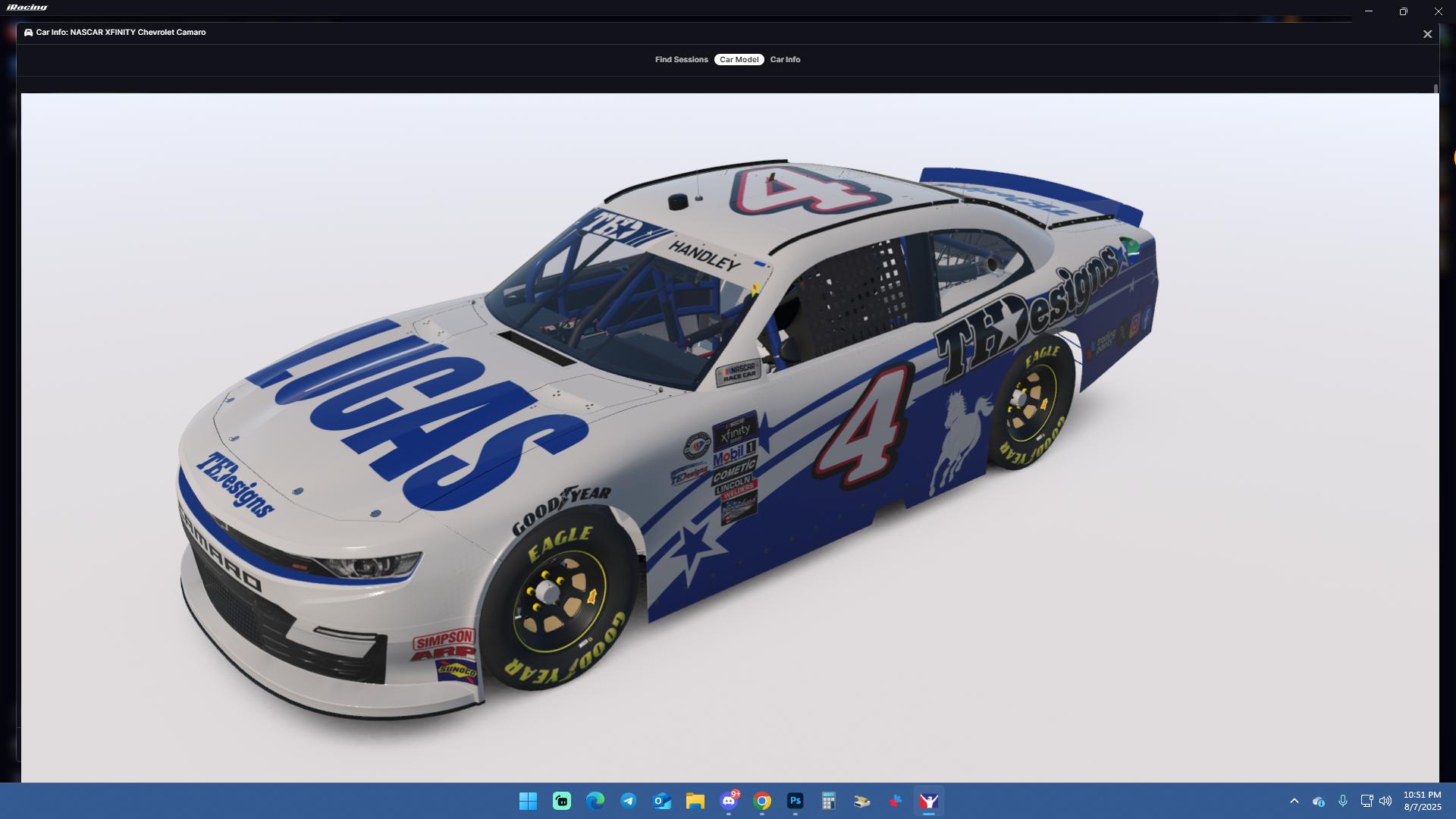
Task: Open Telegram from the taskbar
Action: [x=629, y=801]
